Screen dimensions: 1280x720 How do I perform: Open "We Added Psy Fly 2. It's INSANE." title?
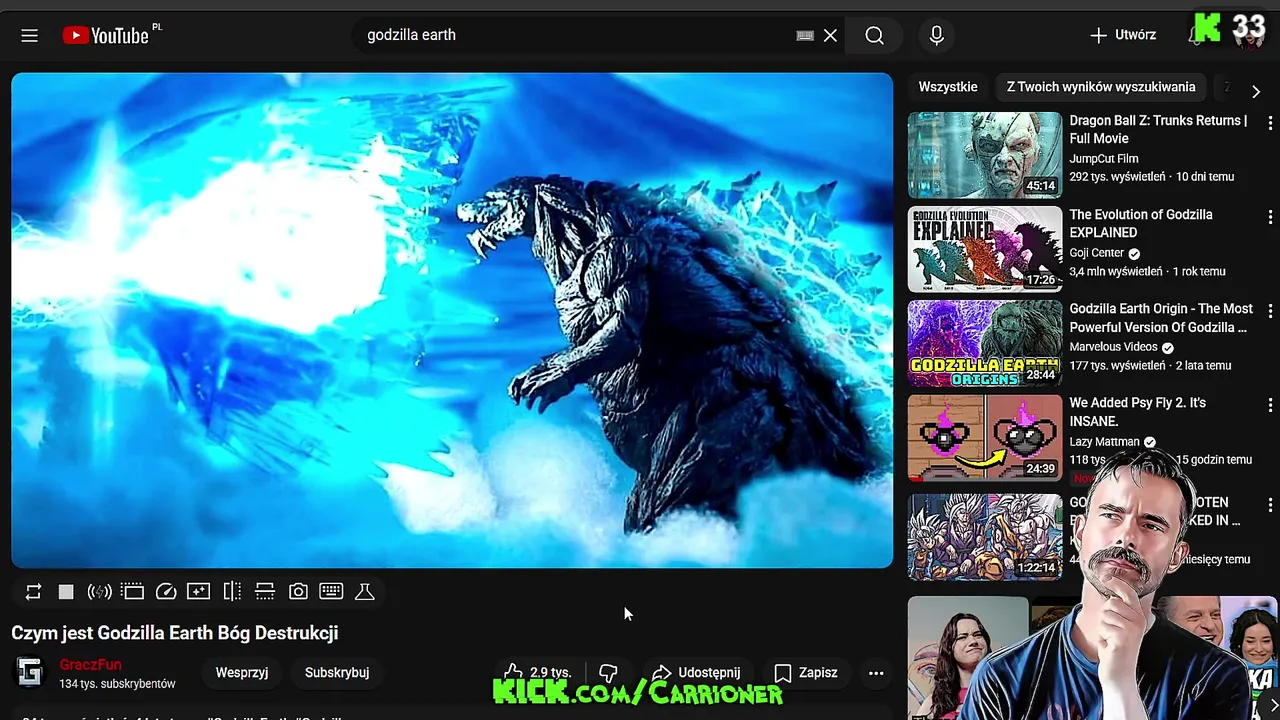(x=1137, y=412)
